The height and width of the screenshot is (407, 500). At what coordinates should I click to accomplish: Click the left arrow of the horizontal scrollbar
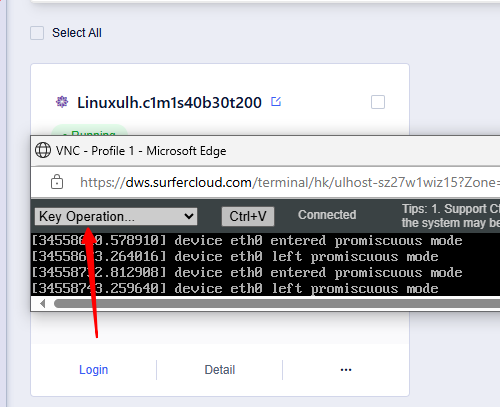click(x=43, y=304)
